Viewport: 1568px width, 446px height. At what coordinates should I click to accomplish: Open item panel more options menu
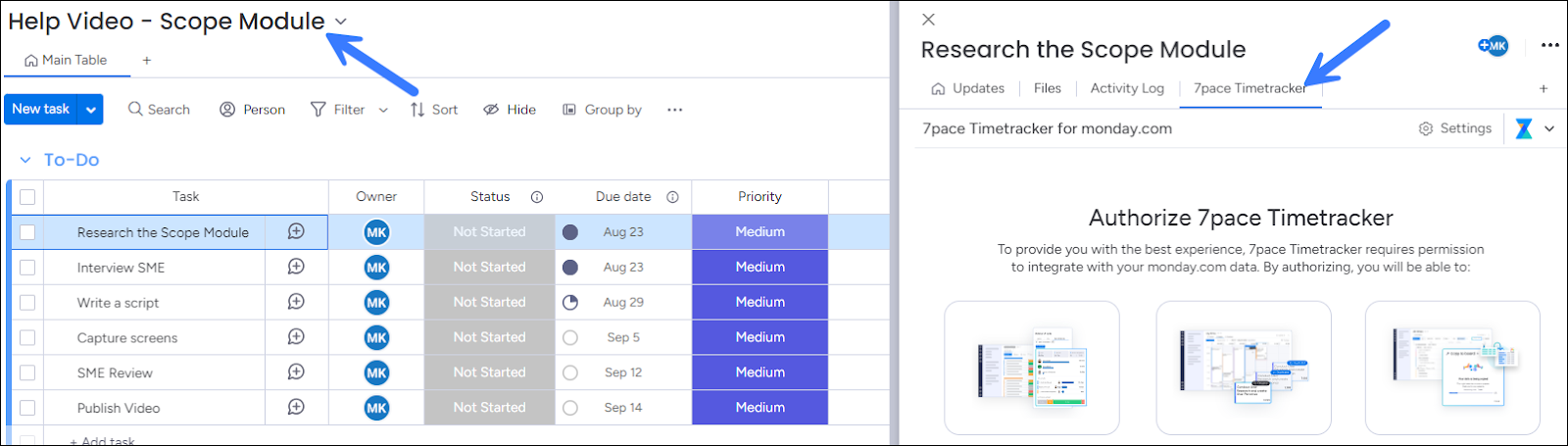click(1549, 45)
